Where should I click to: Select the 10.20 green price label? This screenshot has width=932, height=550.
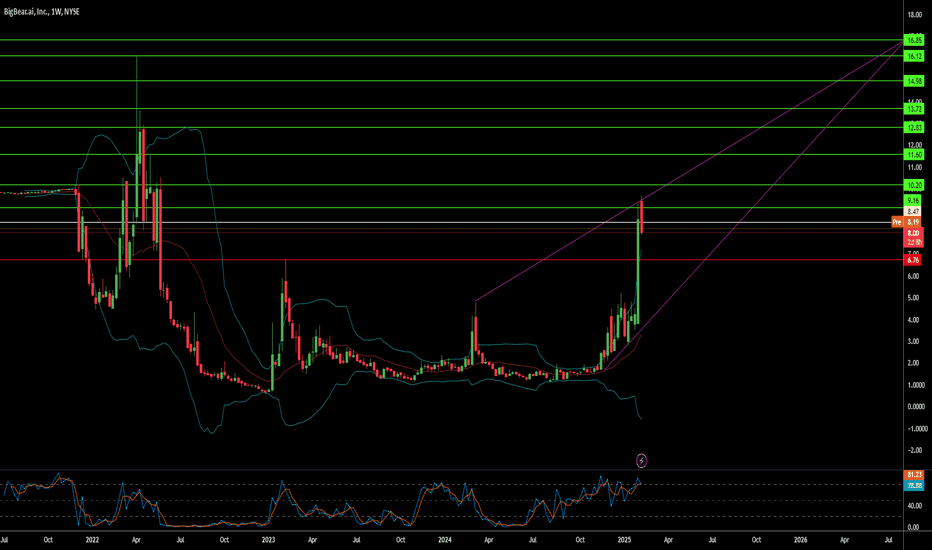click(x=914, y=185)
